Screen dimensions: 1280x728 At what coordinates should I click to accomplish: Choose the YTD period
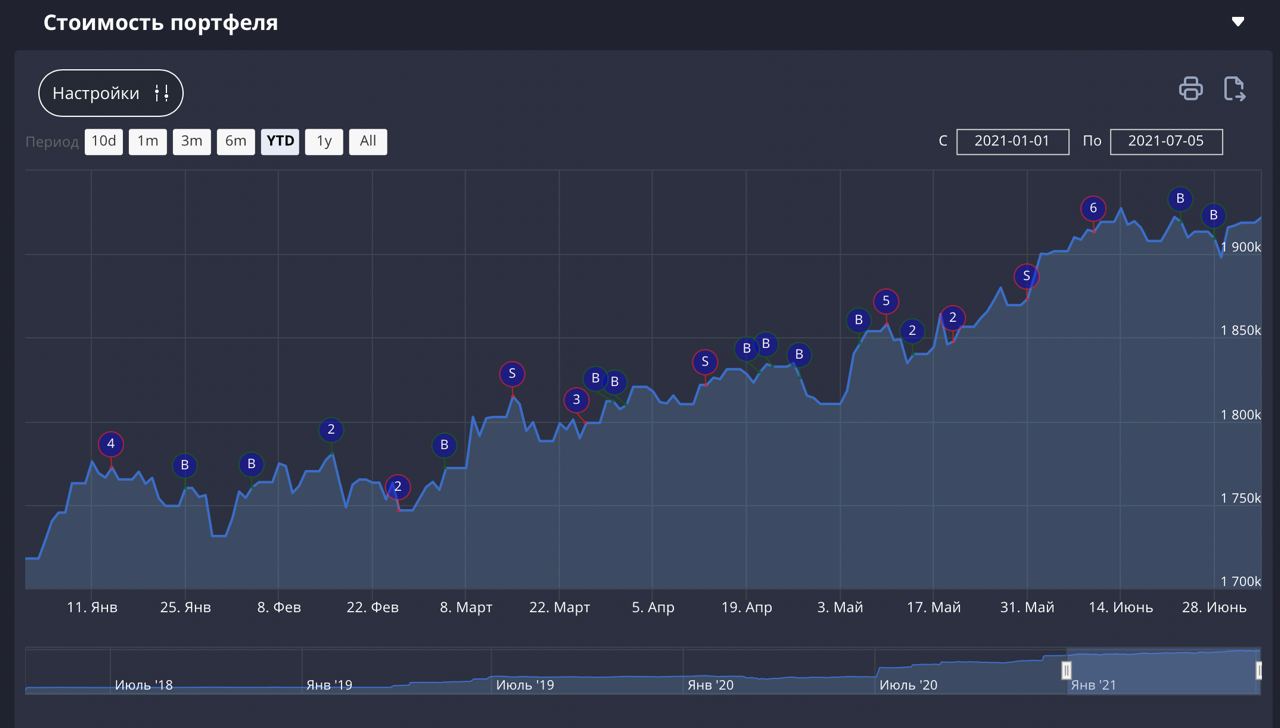(280, 141)
